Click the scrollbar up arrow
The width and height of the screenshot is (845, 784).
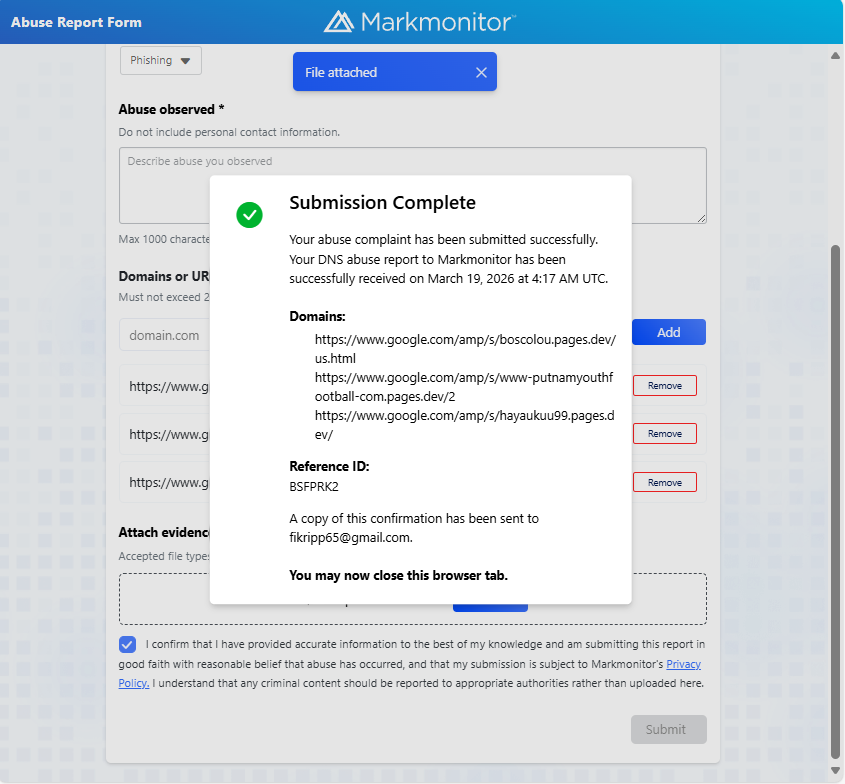pyautogui.click(x=835, y=55)
